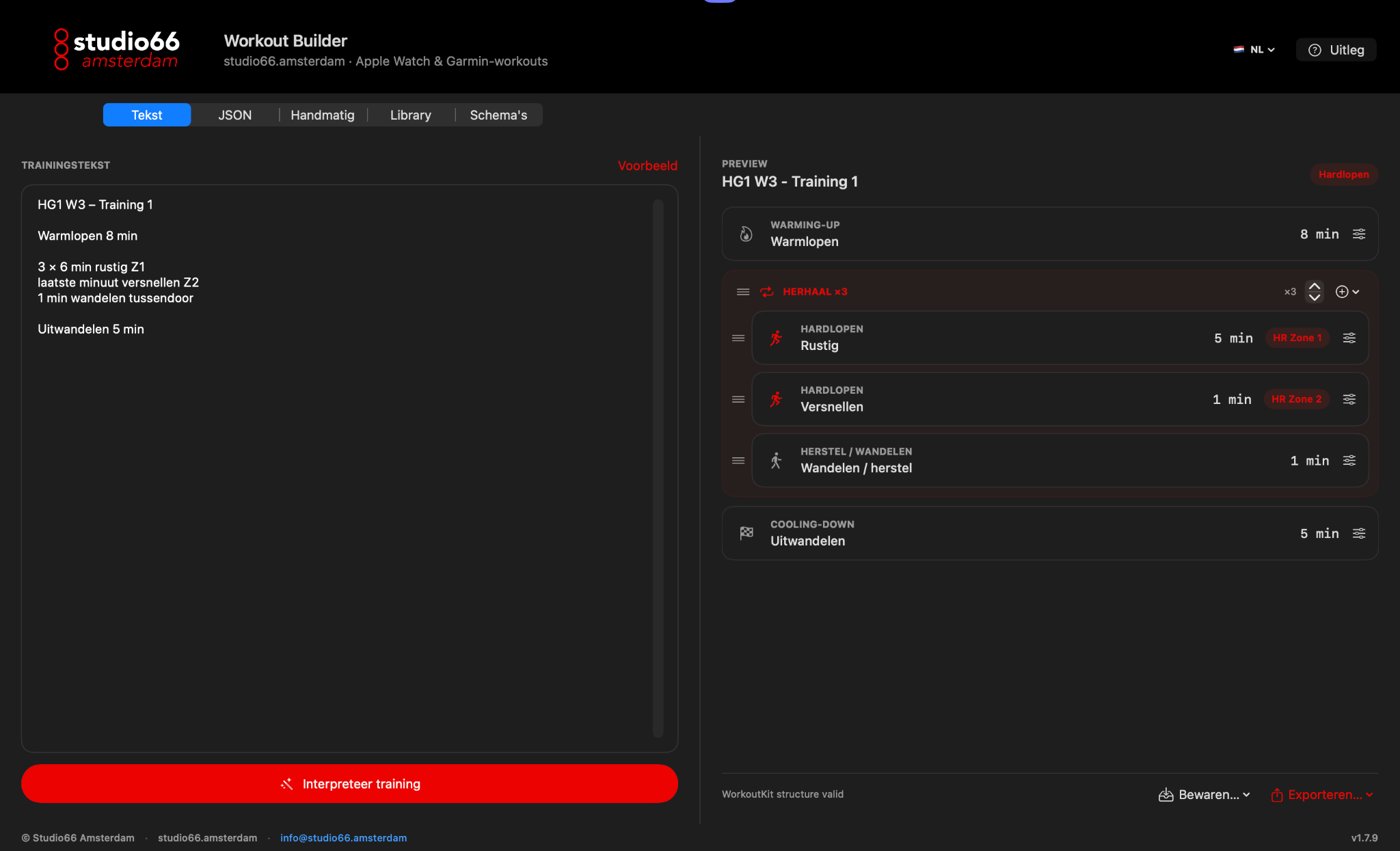
Task: Open the Library tab
Action: (x=411, y=115)
